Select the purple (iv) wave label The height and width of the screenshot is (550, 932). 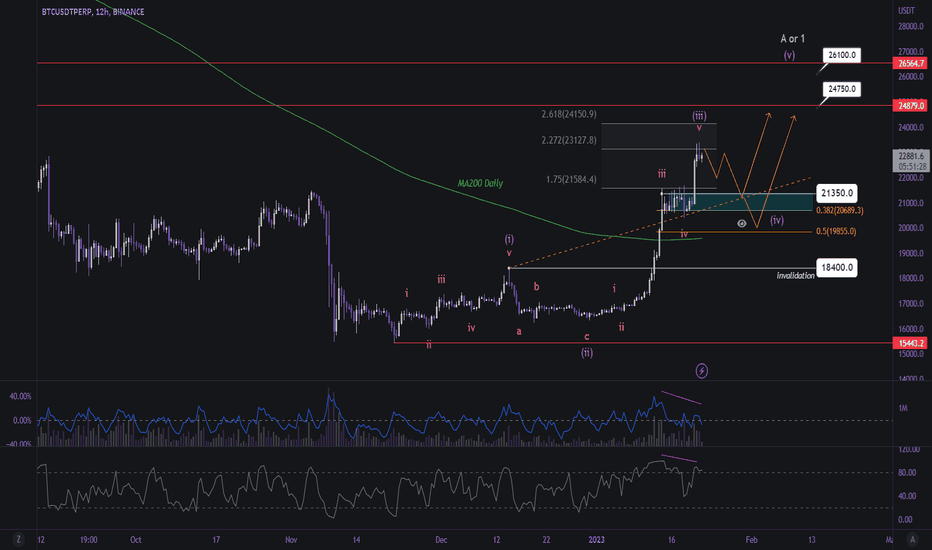(777, 220)
